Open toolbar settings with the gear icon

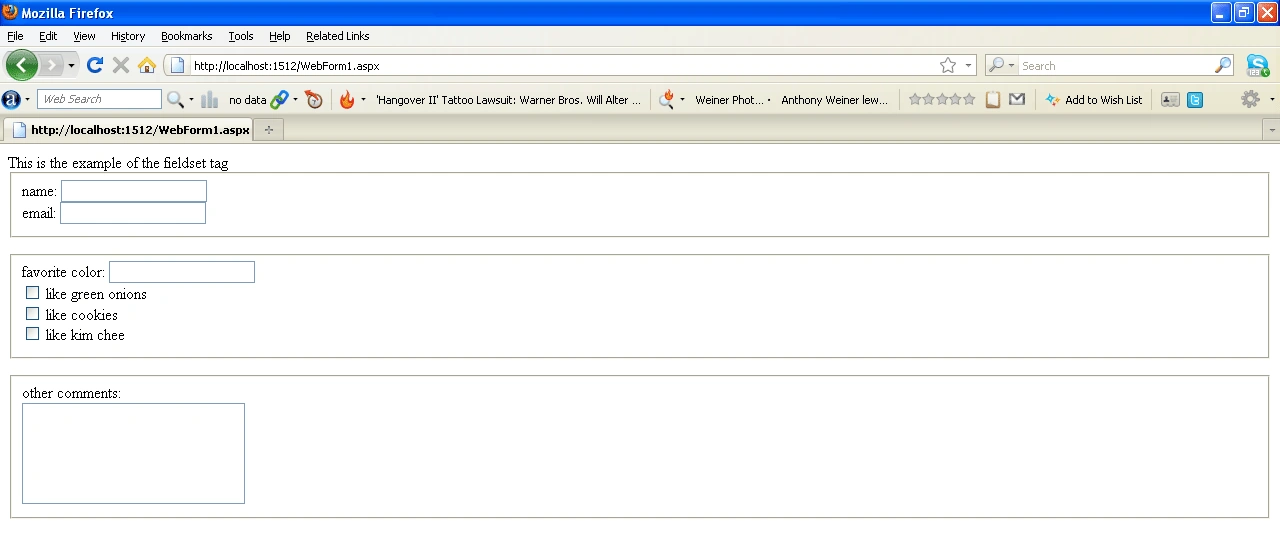coord(1250,99)
